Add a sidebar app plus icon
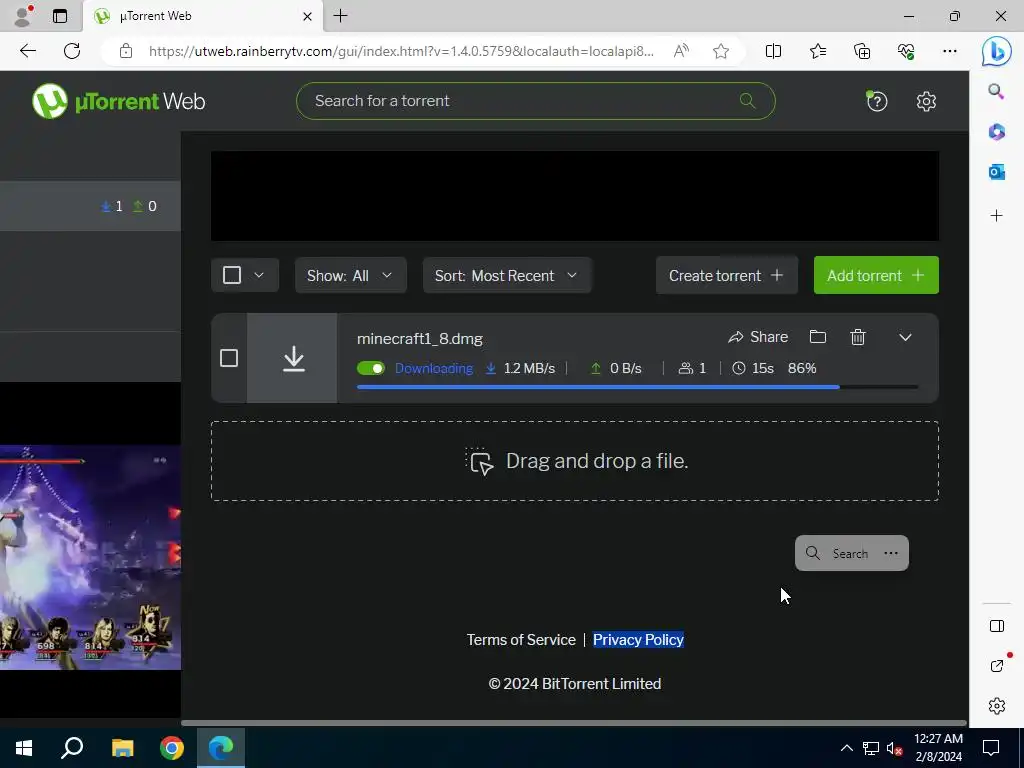This screenshot has height=768, width=1024. coord(997,216)
